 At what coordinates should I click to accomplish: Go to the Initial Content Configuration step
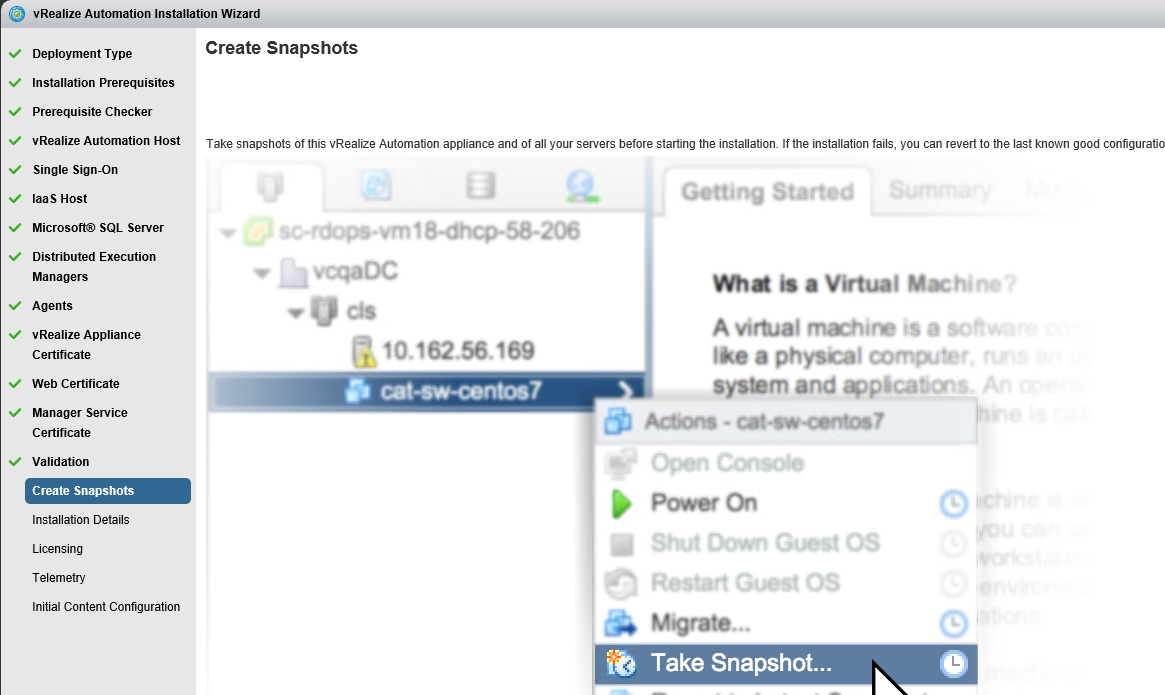click(x=106, y=607)
